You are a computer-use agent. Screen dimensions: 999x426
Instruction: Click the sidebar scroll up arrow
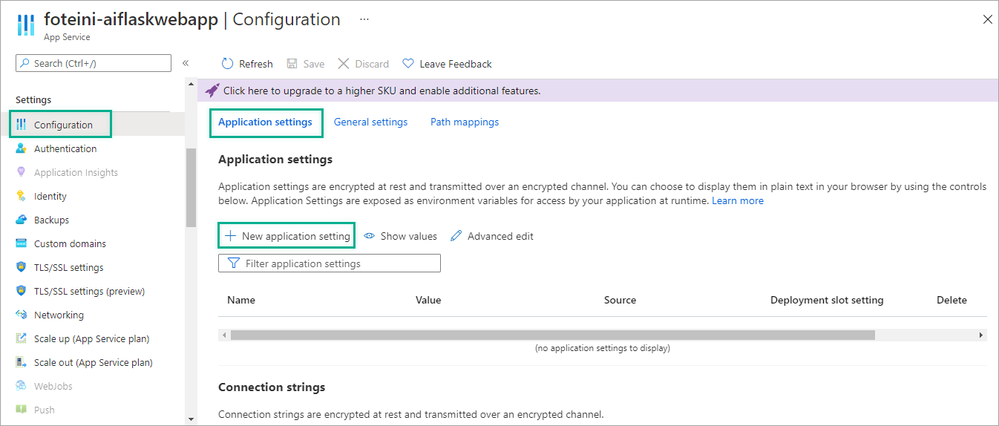pos(191,85)
